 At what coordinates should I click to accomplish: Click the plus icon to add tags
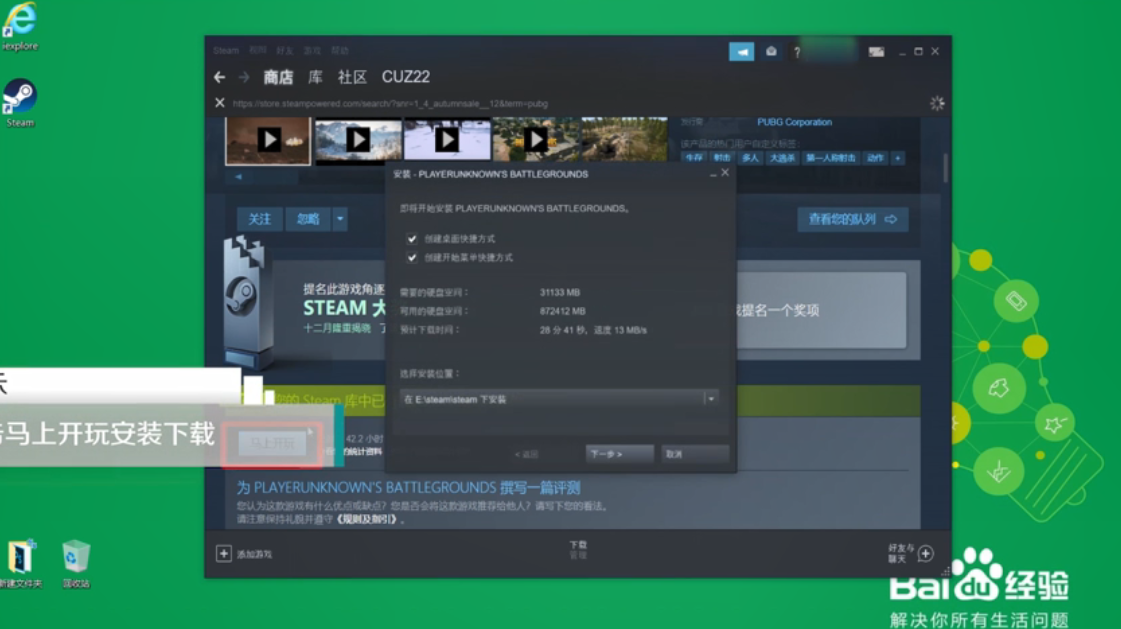(897, 158)
